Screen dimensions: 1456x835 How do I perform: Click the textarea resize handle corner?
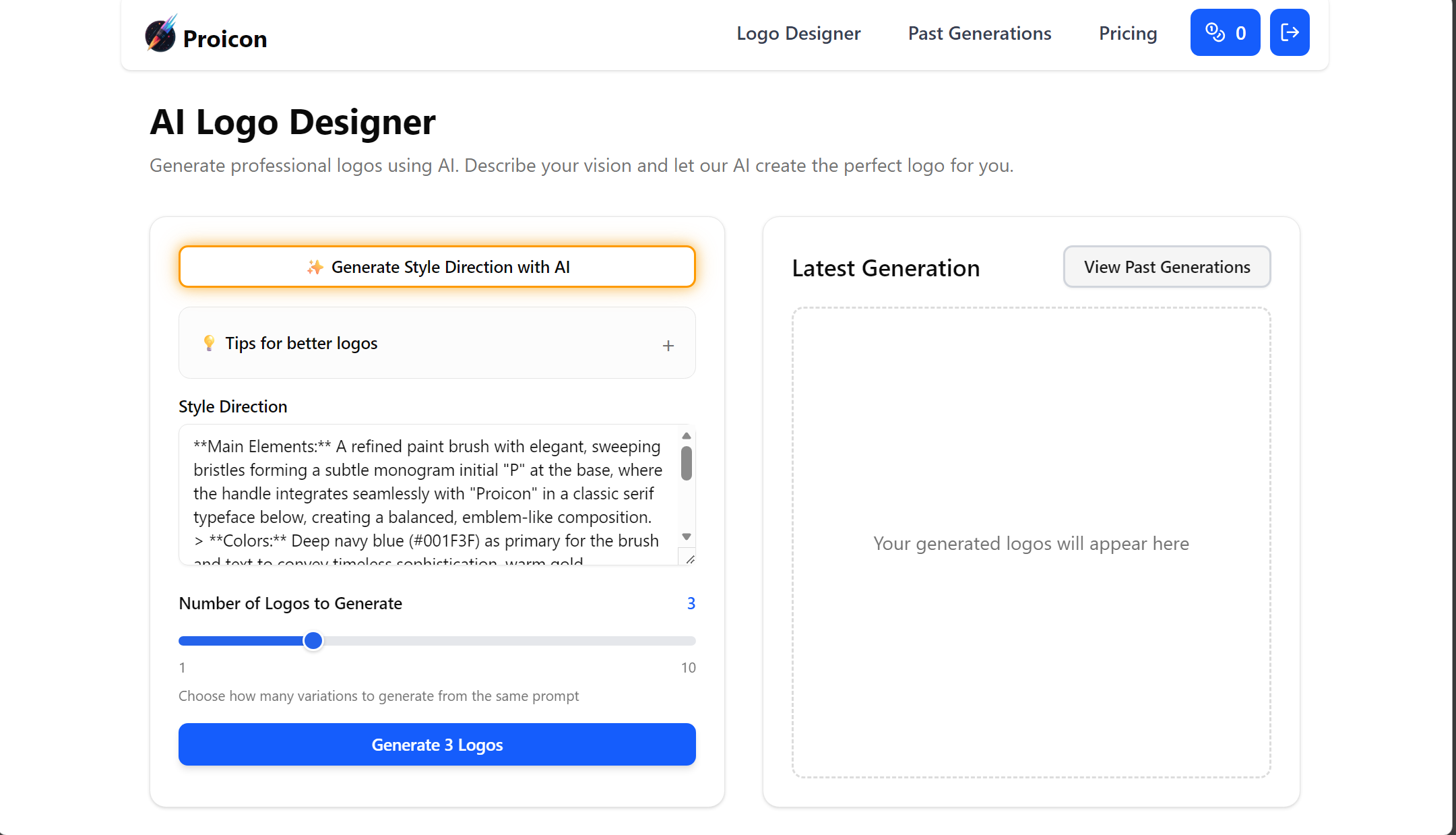click(x=690, y=559)
